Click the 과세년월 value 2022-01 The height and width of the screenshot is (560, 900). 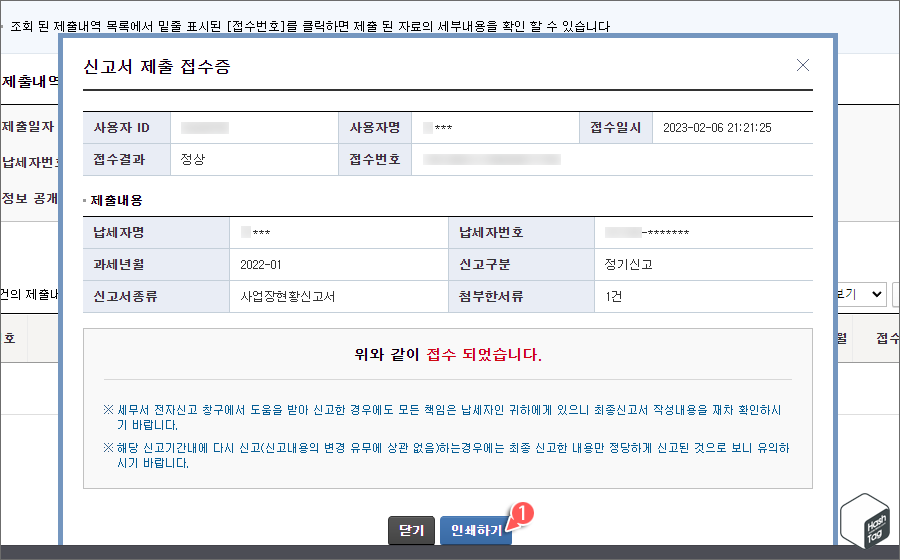click(x=261, y=265)
